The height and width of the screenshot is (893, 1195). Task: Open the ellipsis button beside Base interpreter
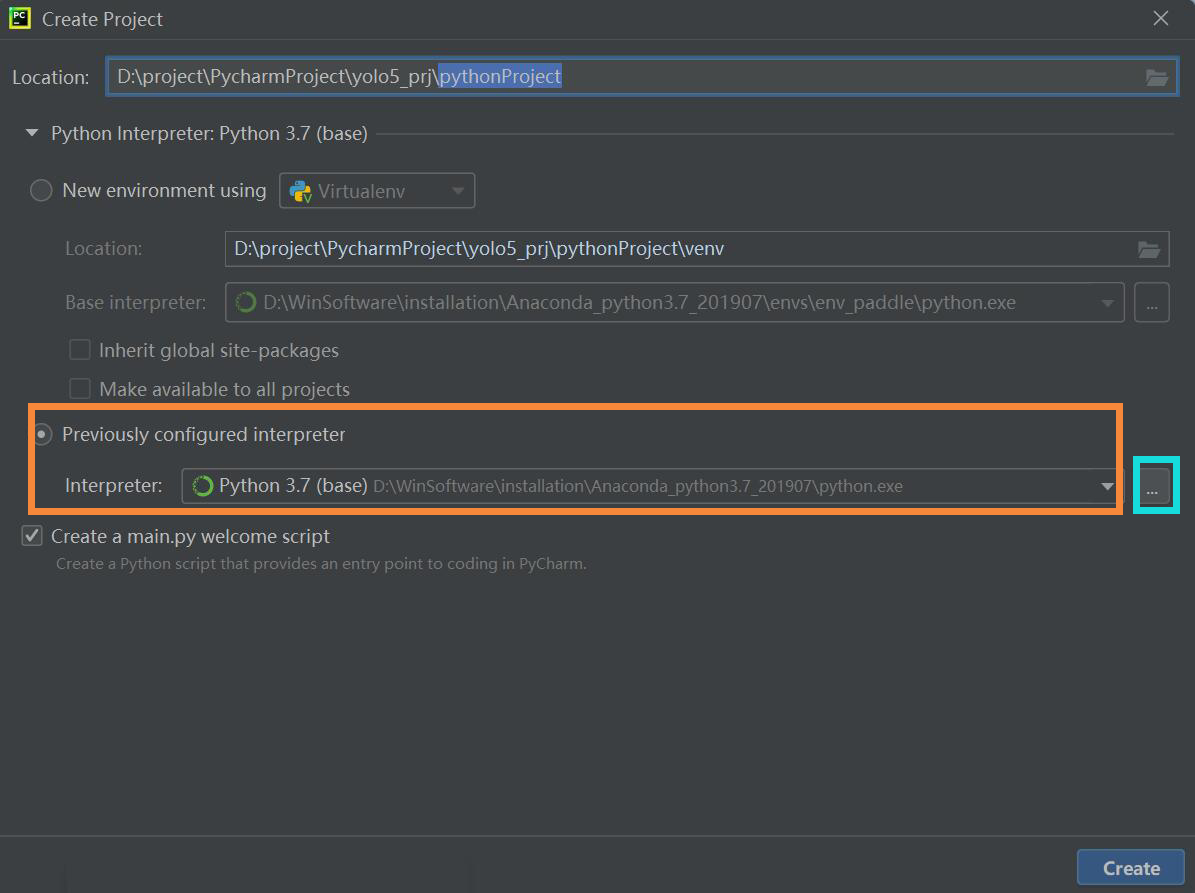pos(1152,302)
